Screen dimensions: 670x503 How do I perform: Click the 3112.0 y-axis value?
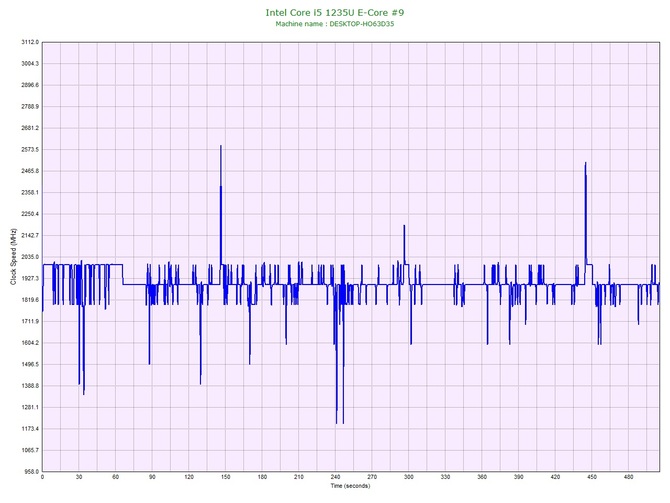(30, 42)
